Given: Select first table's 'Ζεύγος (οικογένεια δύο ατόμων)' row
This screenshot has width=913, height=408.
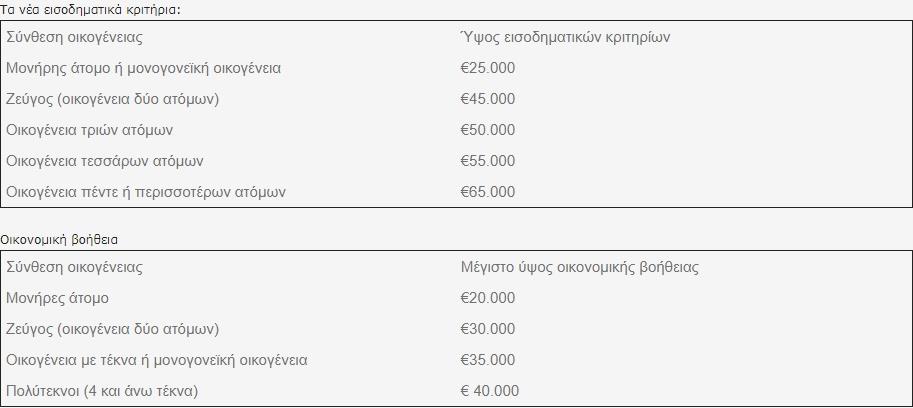Looking at the screenshot, I should tap(456, 99).
